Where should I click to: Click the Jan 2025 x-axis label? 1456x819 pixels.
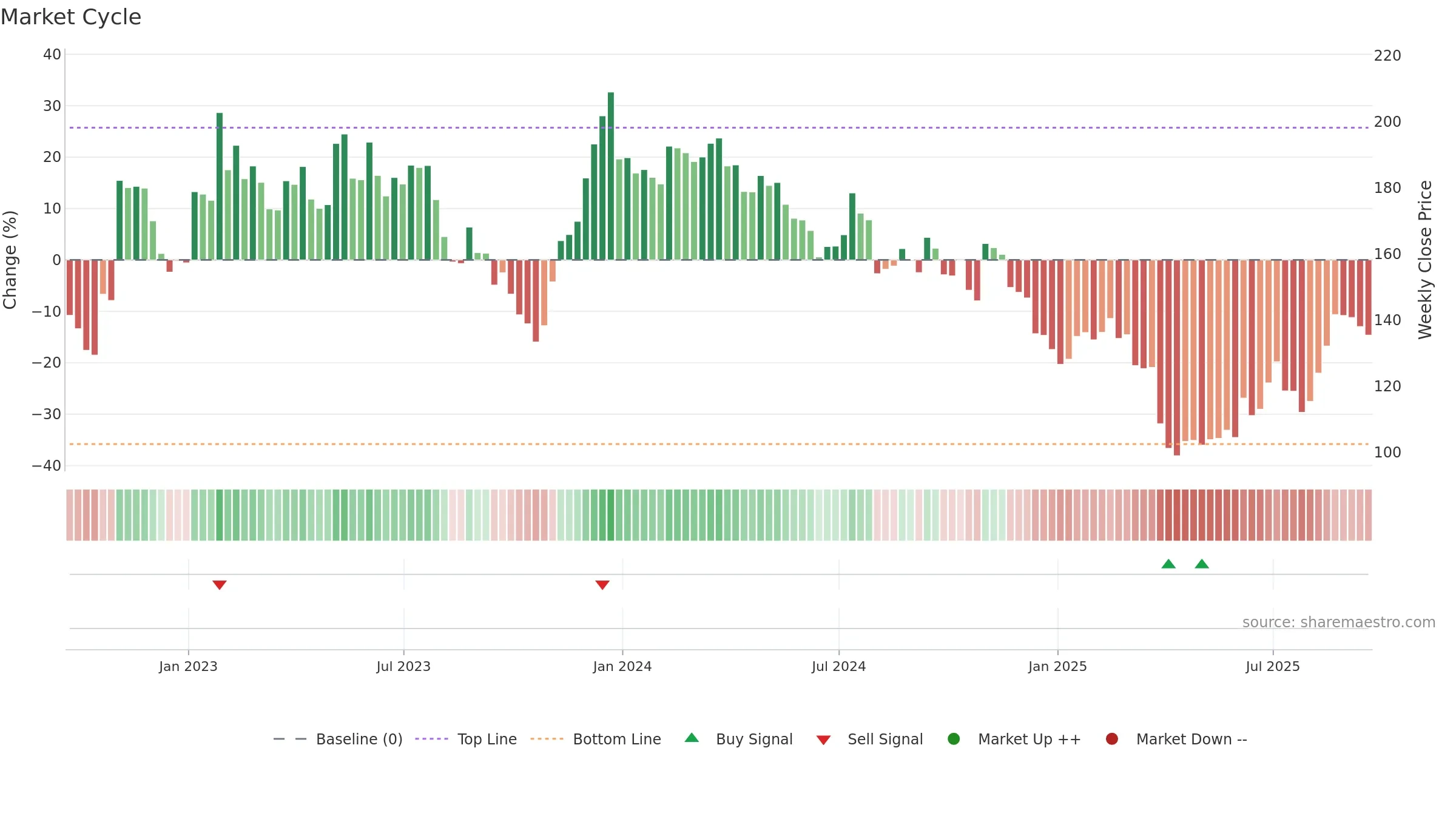[1057, 666]
